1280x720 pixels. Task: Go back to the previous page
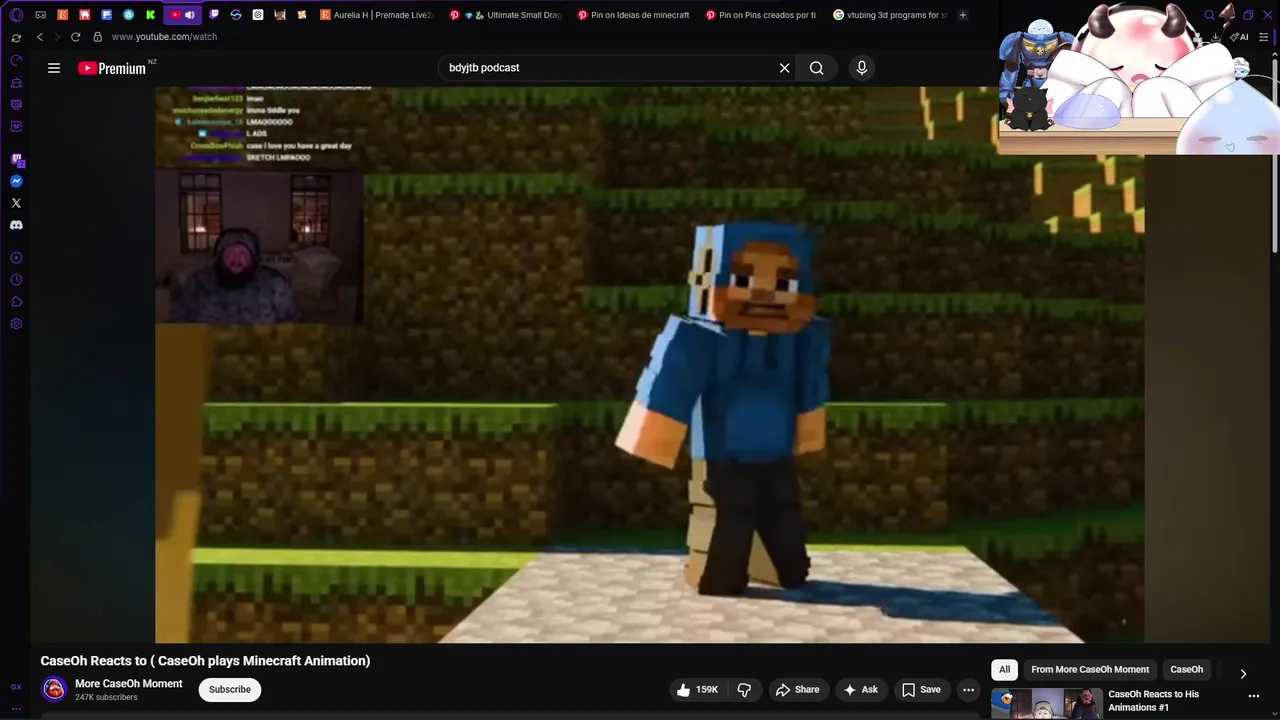40,37
